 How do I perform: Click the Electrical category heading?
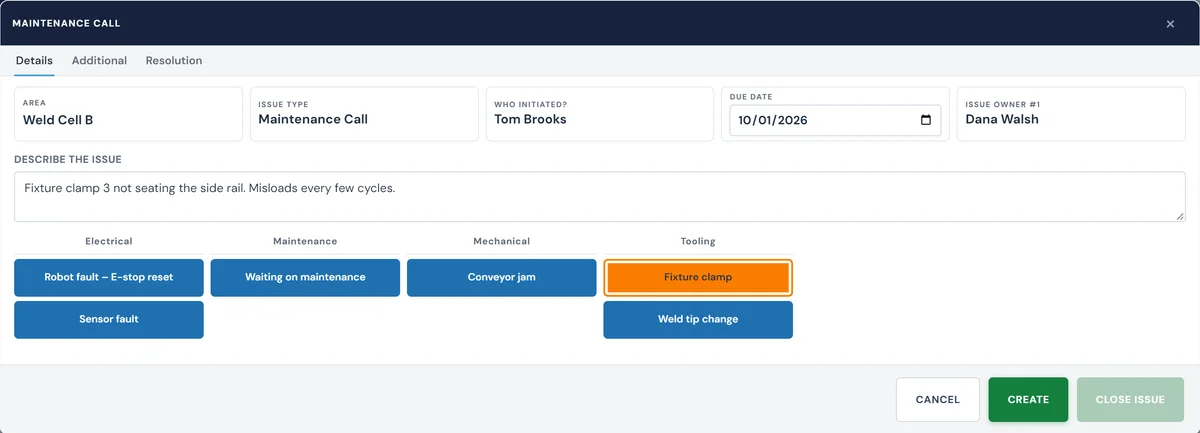pos(109,242)
